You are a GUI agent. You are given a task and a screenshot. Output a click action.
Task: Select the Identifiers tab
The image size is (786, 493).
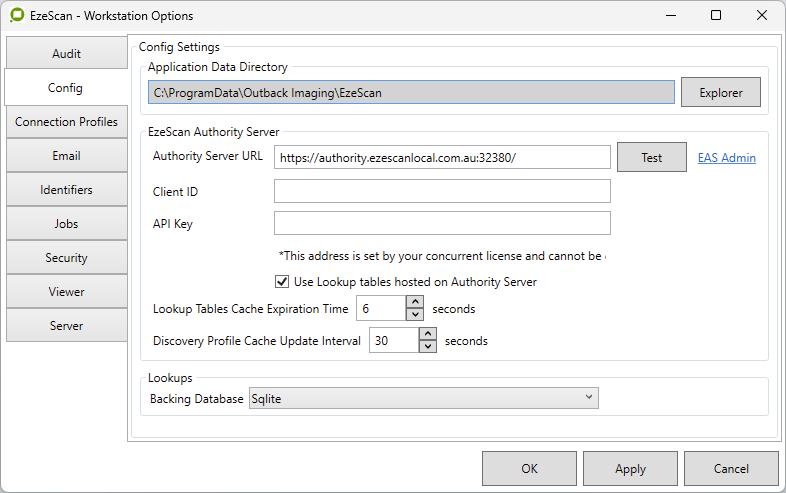[67, 190]
